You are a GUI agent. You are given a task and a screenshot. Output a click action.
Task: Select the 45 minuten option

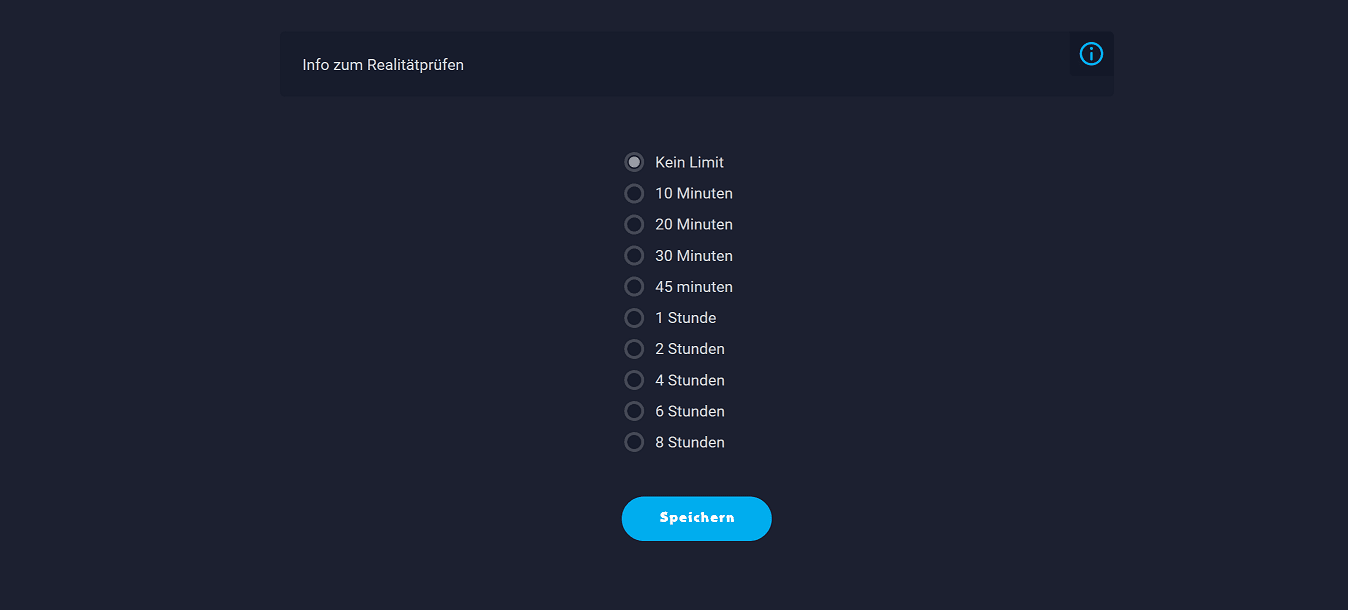634,286
